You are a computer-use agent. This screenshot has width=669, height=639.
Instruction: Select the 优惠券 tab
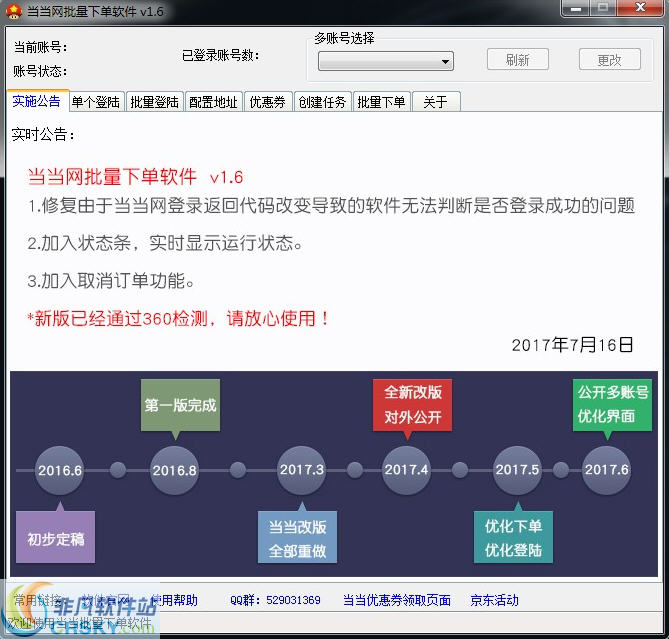coord(268,102)
